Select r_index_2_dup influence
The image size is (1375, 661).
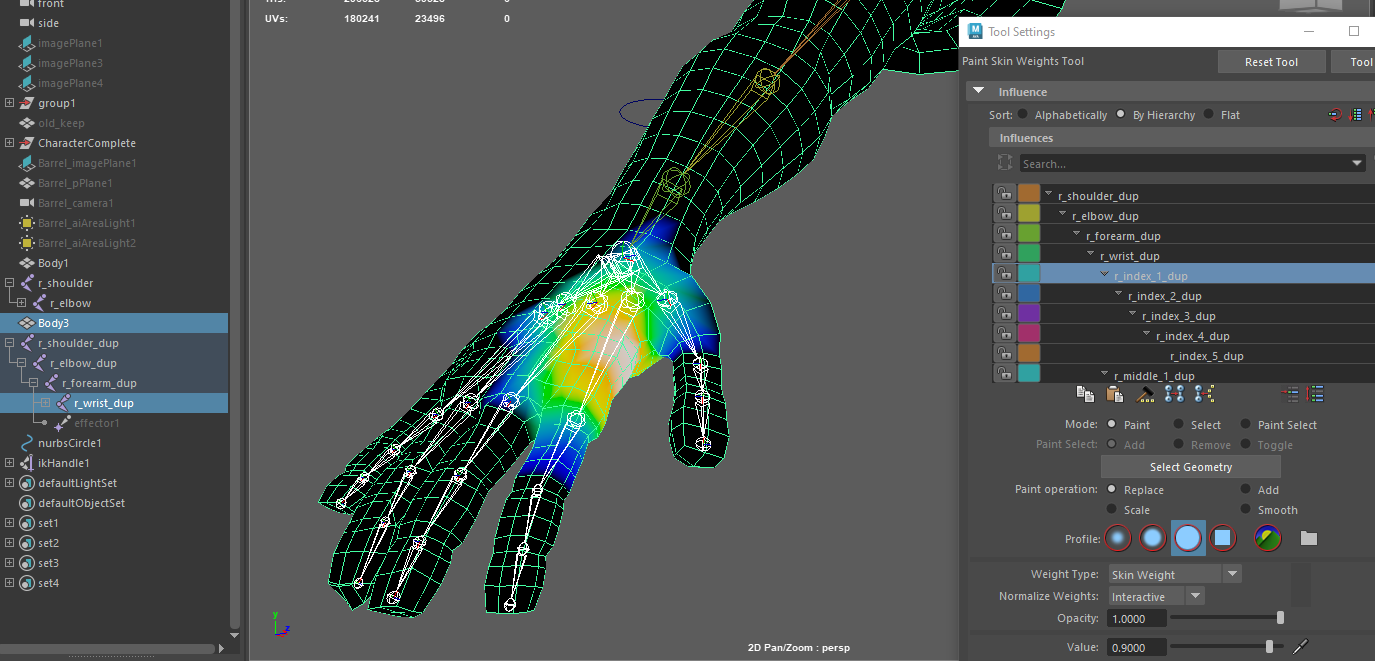1165,296
